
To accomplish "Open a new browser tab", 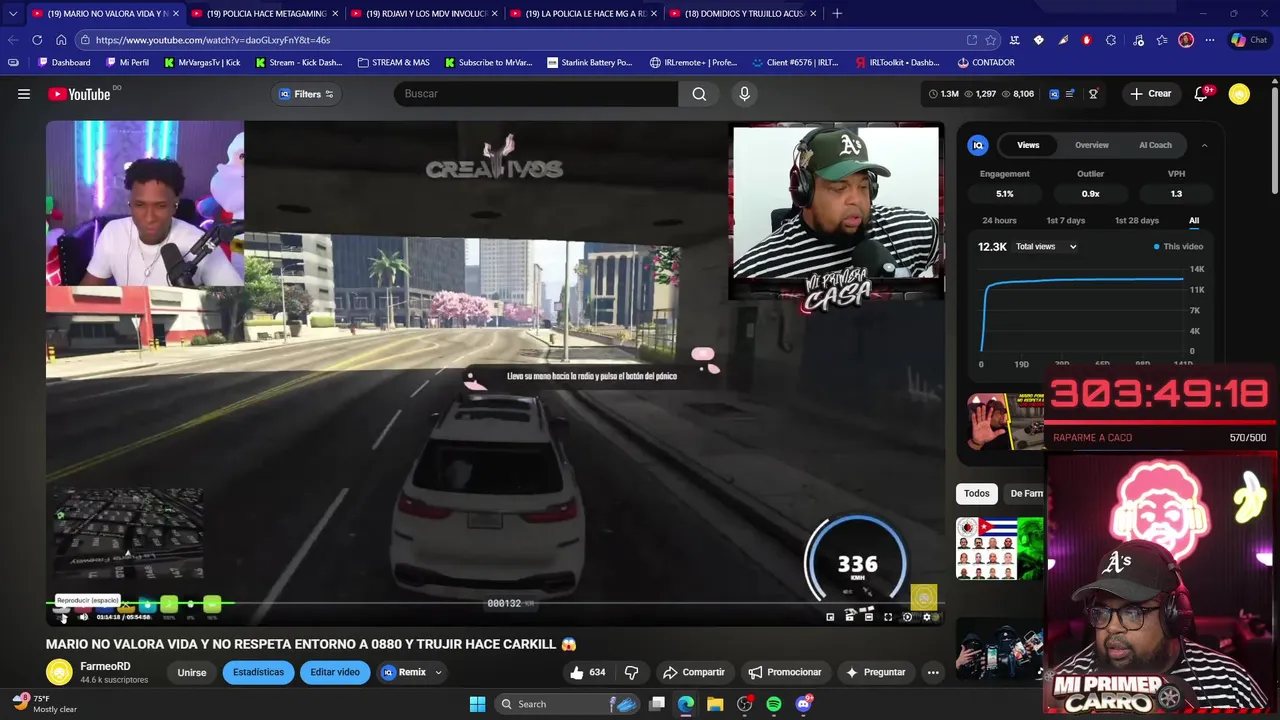I will [x=837, y=13].
